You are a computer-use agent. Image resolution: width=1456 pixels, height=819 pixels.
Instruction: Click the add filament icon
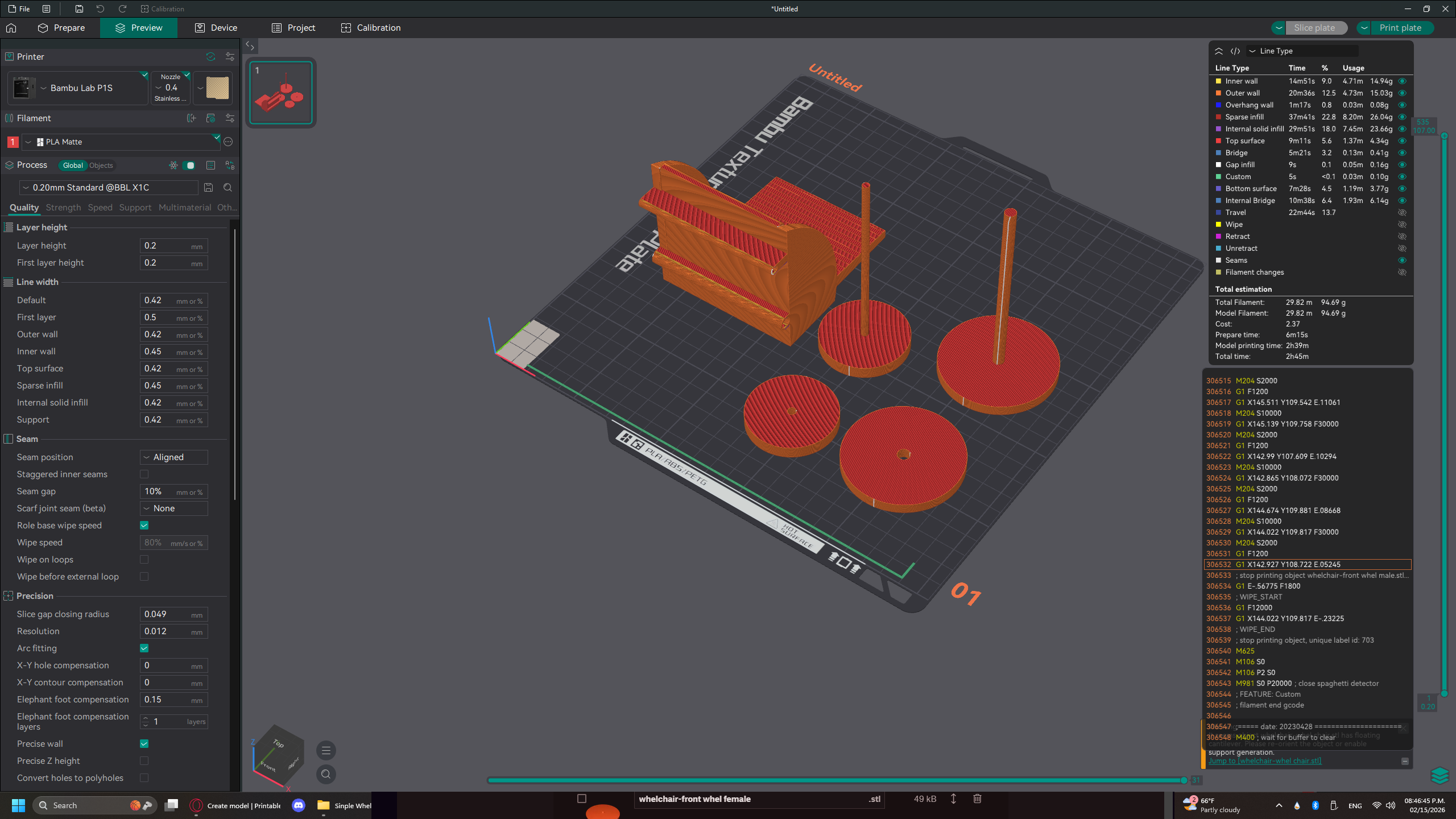click(x=191, y=118)
